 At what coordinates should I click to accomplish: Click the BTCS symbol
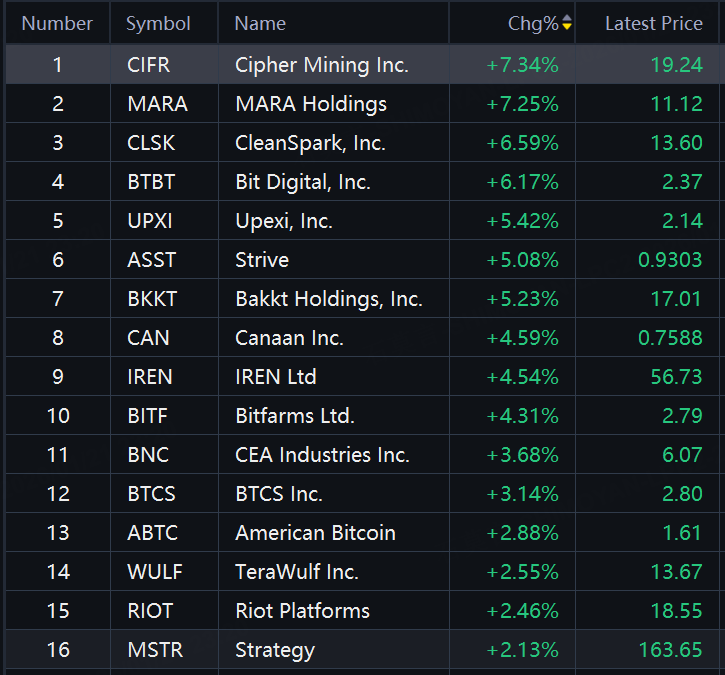tap(151, 494)
